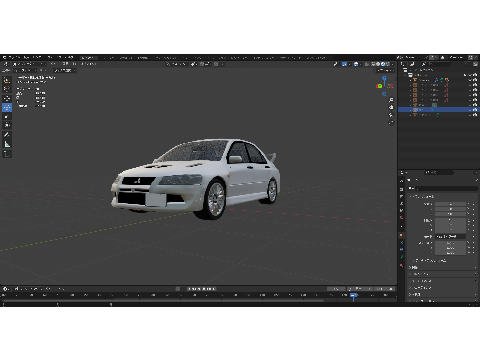Click the Zoom view magnifier gizmo
Screen dimensions: 480x360
(391, 100)
